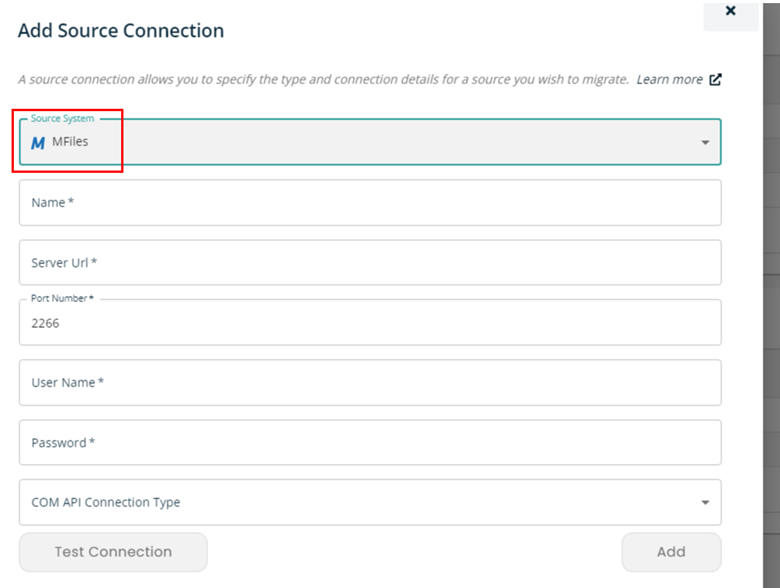
Task: Close the Add Source Connection dialog
Action: click(x=730, y=11)
